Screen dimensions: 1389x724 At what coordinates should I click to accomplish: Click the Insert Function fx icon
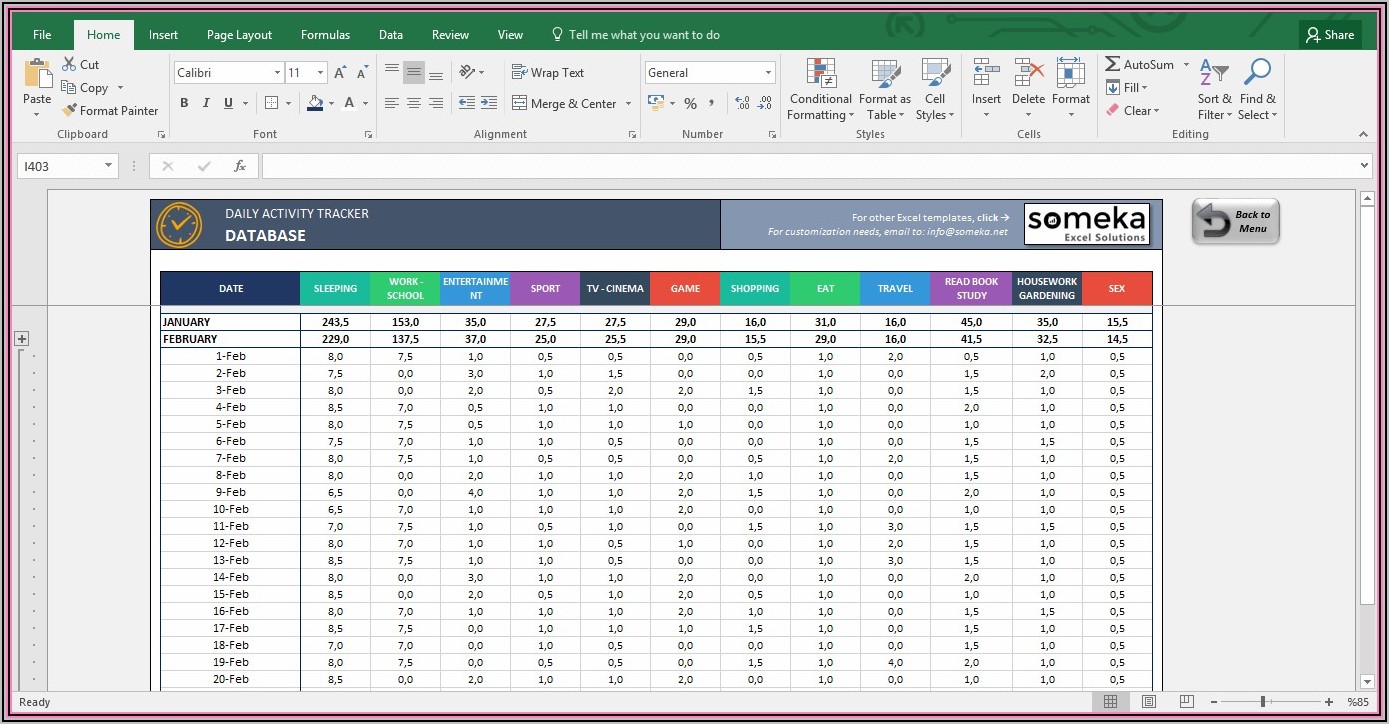click(x=240, y=166)
